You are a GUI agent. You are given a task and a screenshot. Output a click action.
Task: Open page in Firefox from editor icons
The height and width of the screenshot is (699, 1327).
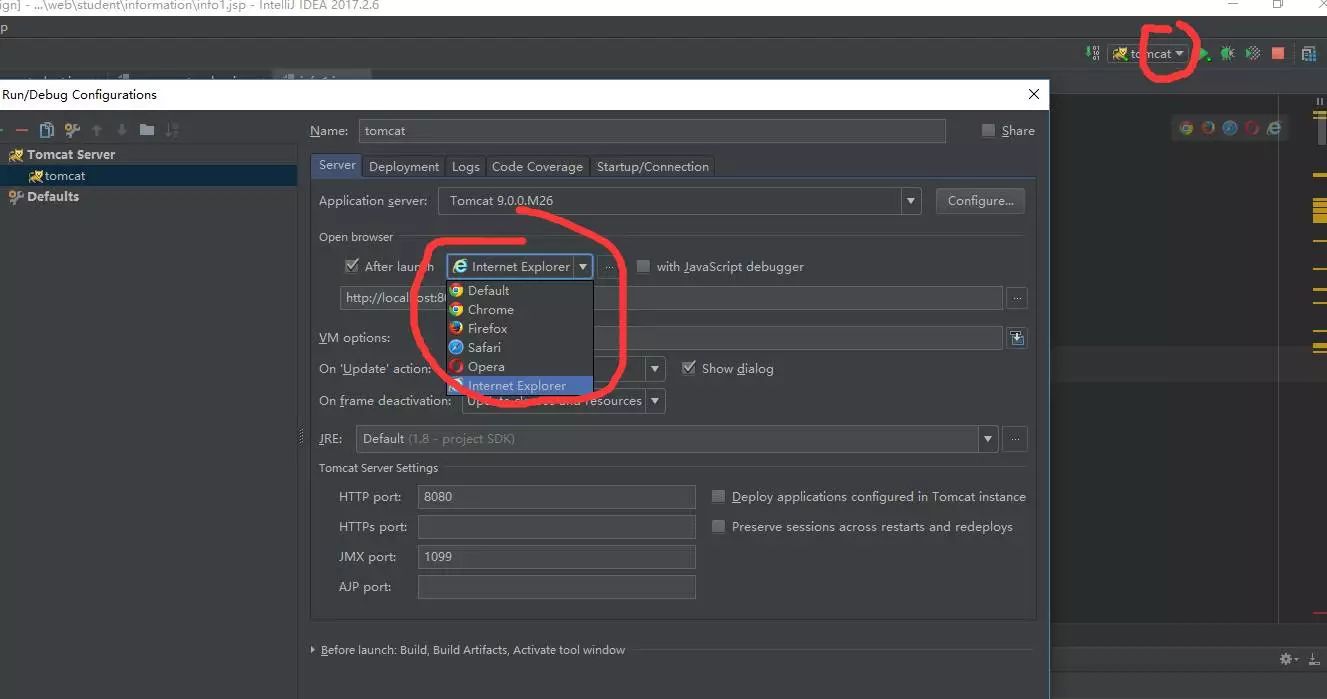pyautogui.click(x=1208, y=128)
